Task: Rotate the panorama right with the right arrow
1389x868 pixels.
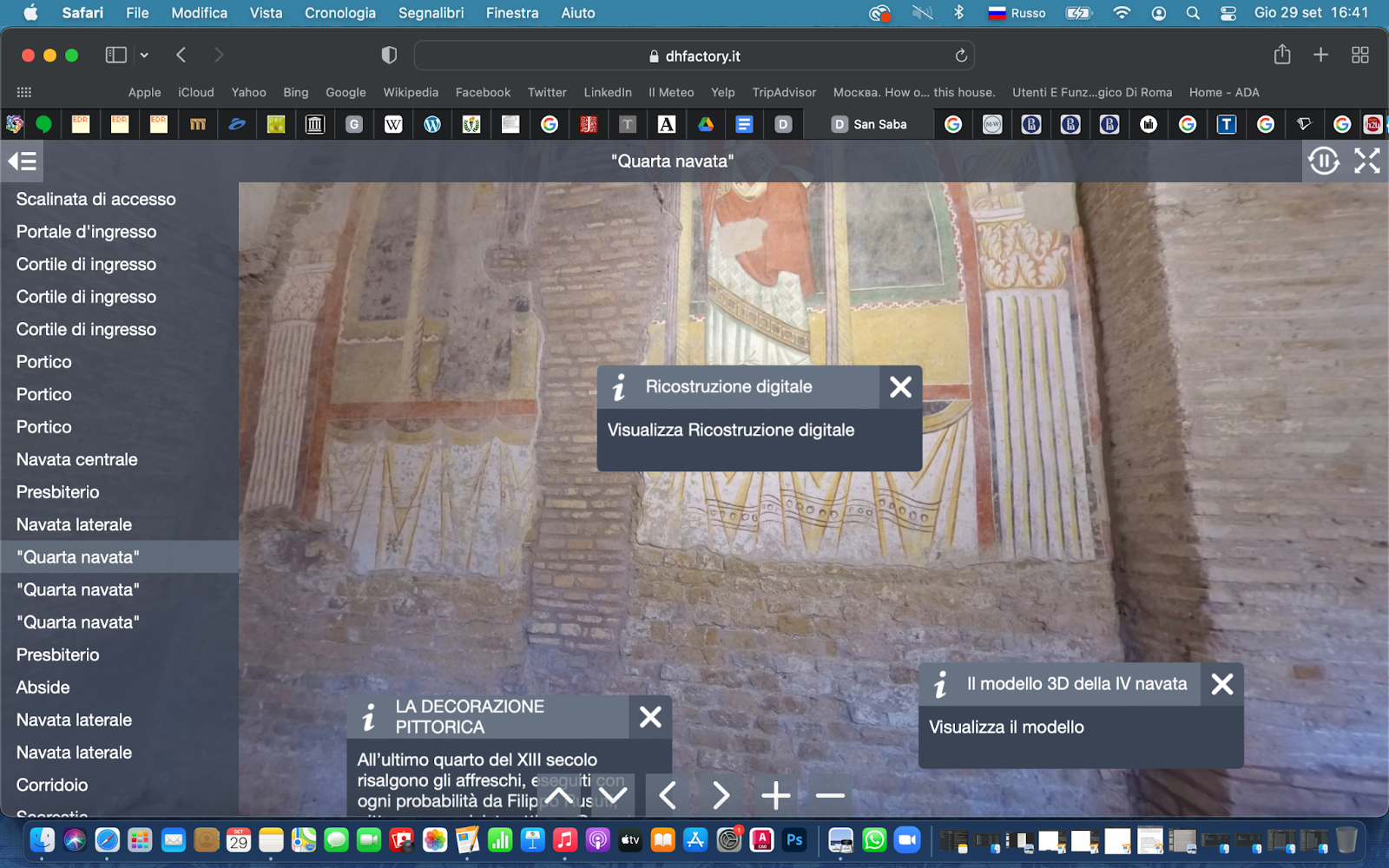Action: tap(721, 795)
